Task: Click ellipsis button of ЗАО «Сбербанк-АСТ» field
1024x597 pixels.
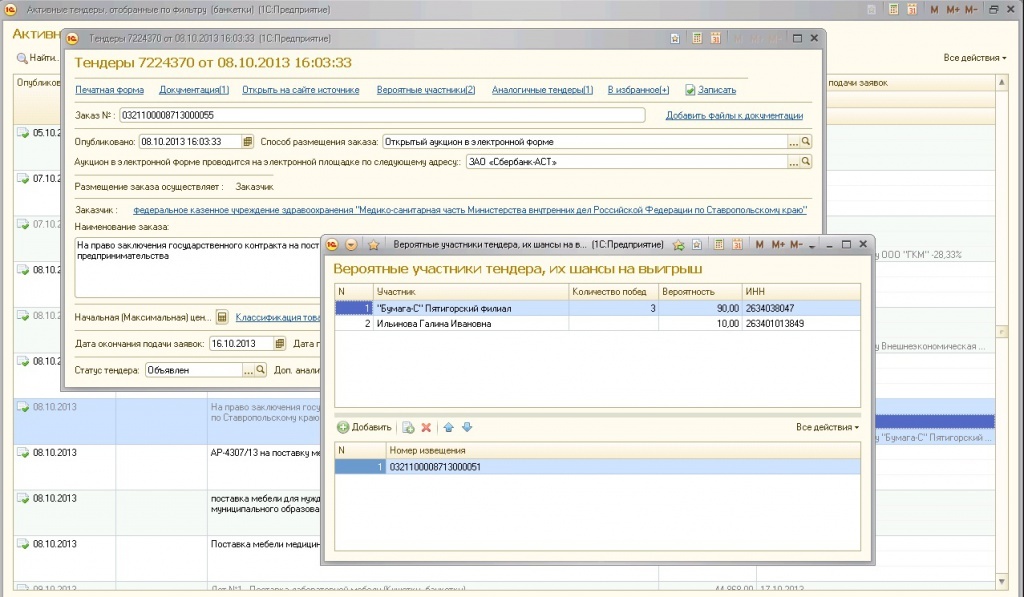Action: (793, 162)
